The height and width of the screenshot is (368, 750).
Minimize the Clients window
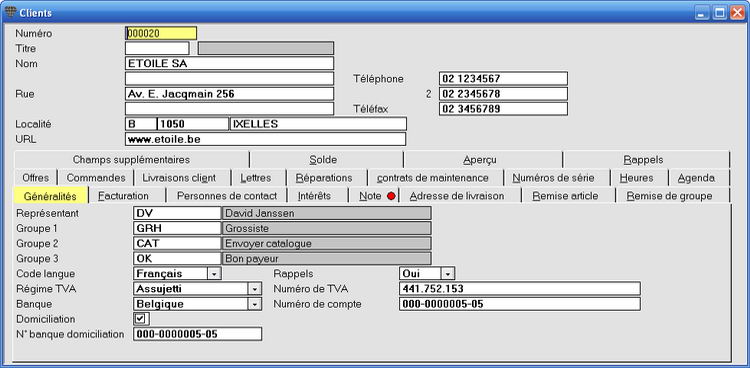[702, 13]
